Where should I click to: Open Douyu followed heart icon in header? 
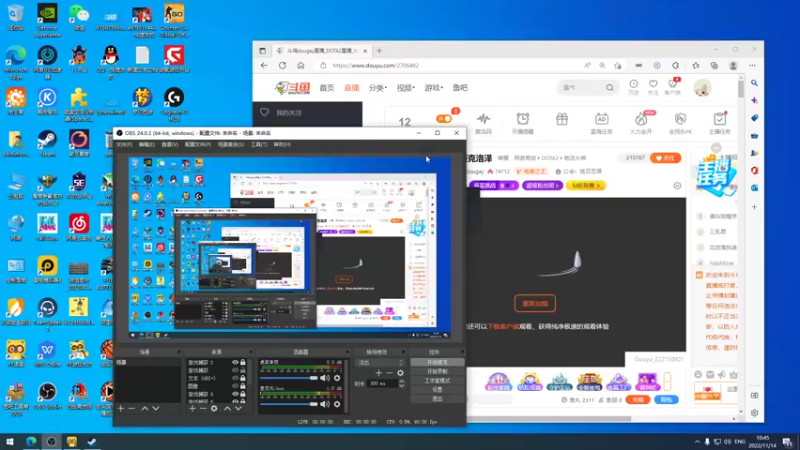pos(653,86)
